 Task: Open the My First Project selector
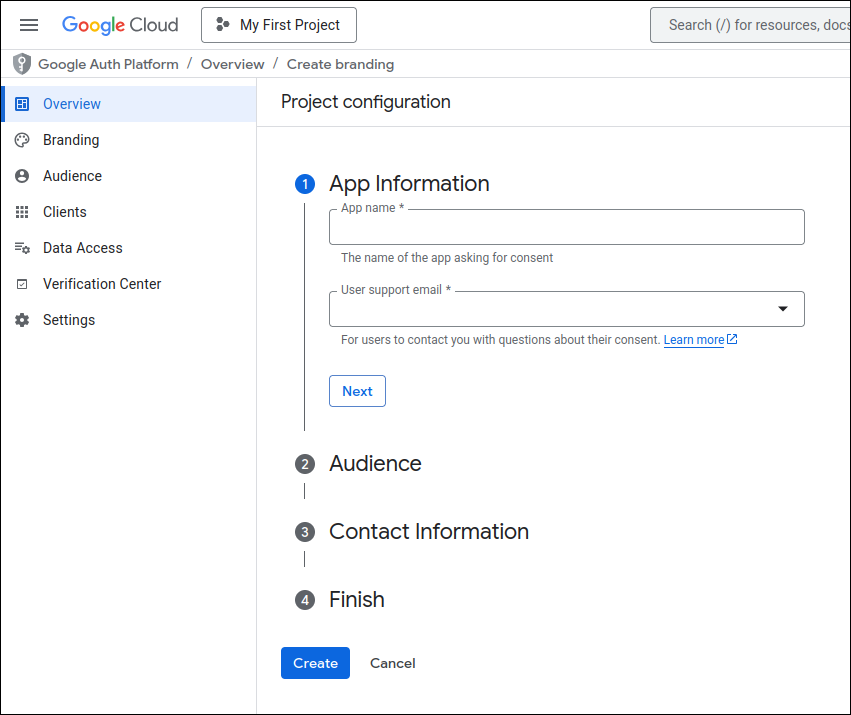pyautogui.click(x=278, y=24)
